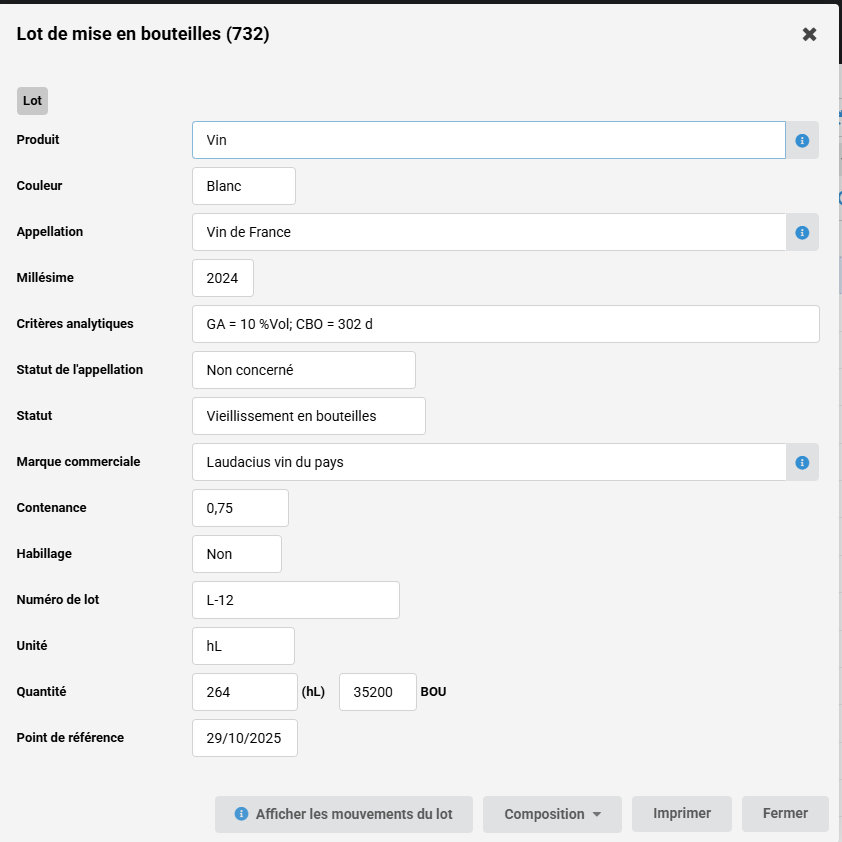
Task: Click the Produit field containing Vin
Action: click(x=488, y=140)
